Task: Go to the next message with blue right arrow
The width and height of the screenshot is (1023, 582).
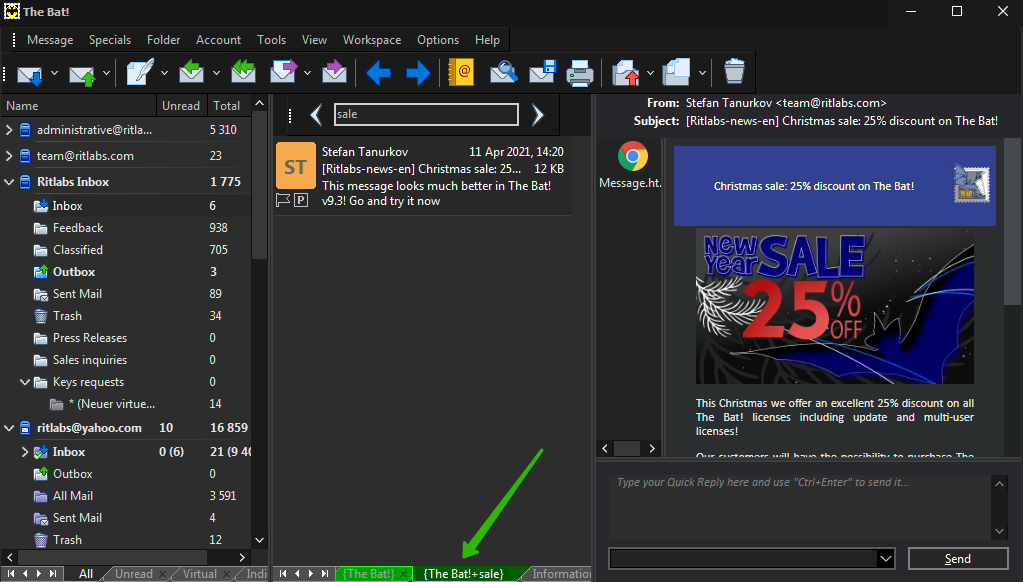Action: click(418, 73)
